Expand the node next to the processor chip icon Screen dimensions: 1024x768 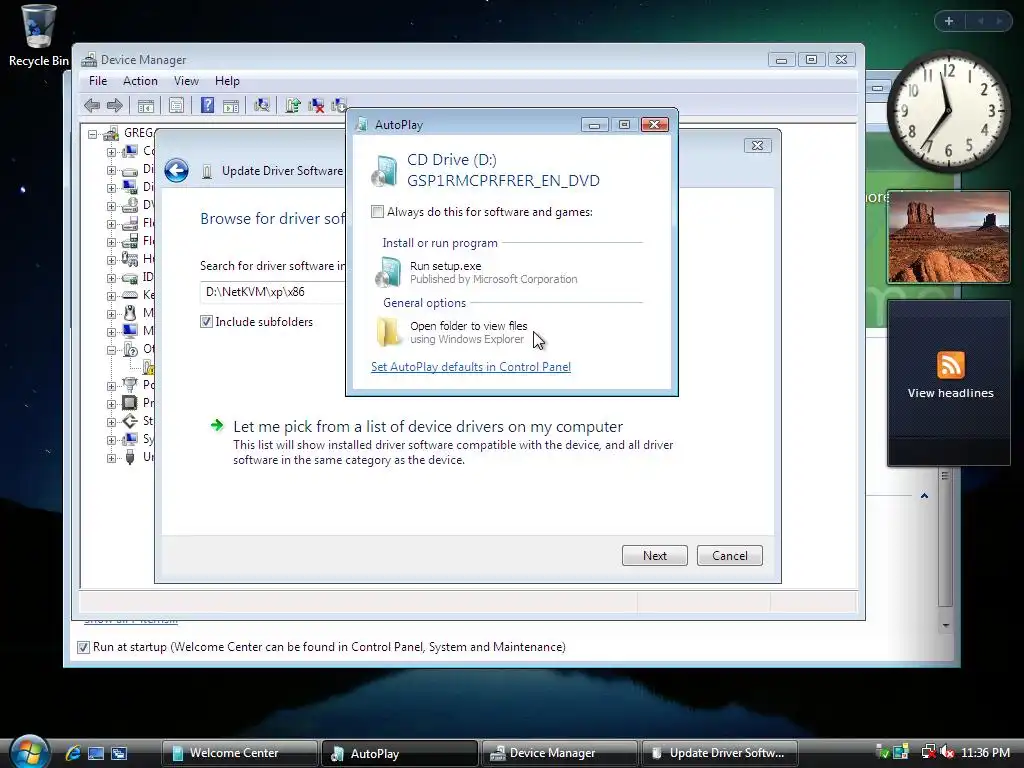(111, 404)
